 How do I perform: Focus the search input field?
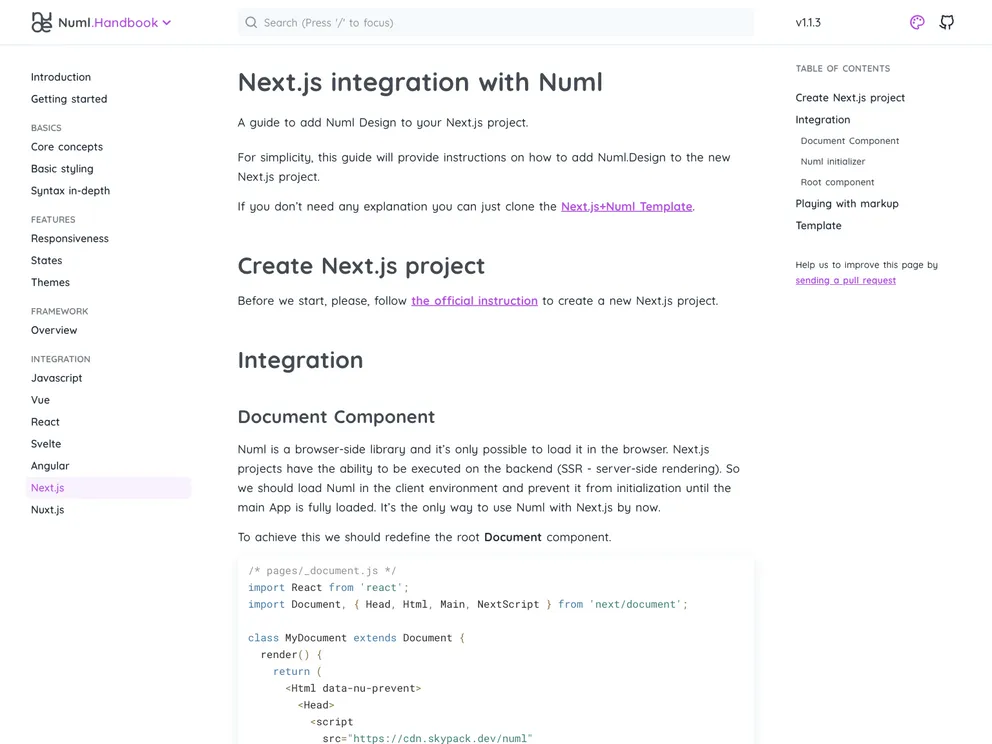coord(500,22)
